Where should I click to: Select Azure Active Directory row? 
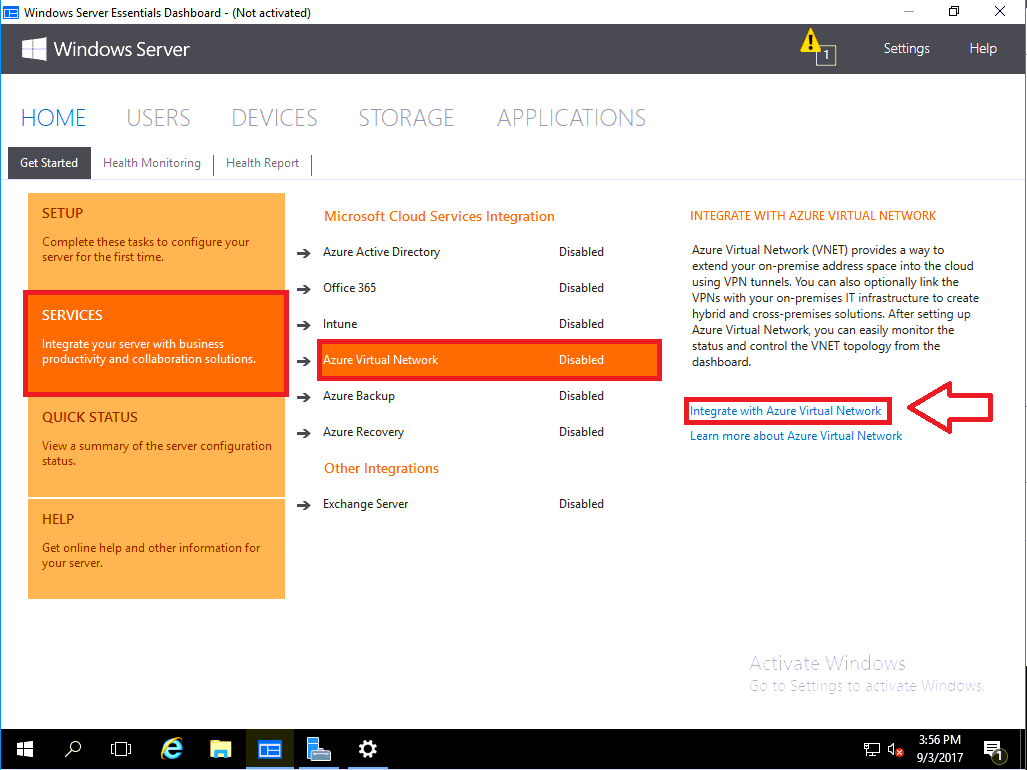coord(489,252)
